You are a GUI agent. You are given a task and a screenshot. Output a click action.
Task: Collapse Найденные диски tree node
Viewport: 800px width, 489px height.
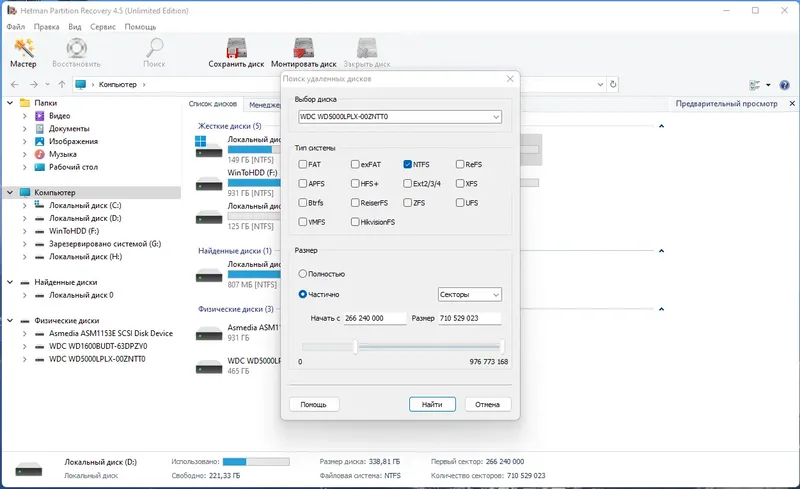10,282
